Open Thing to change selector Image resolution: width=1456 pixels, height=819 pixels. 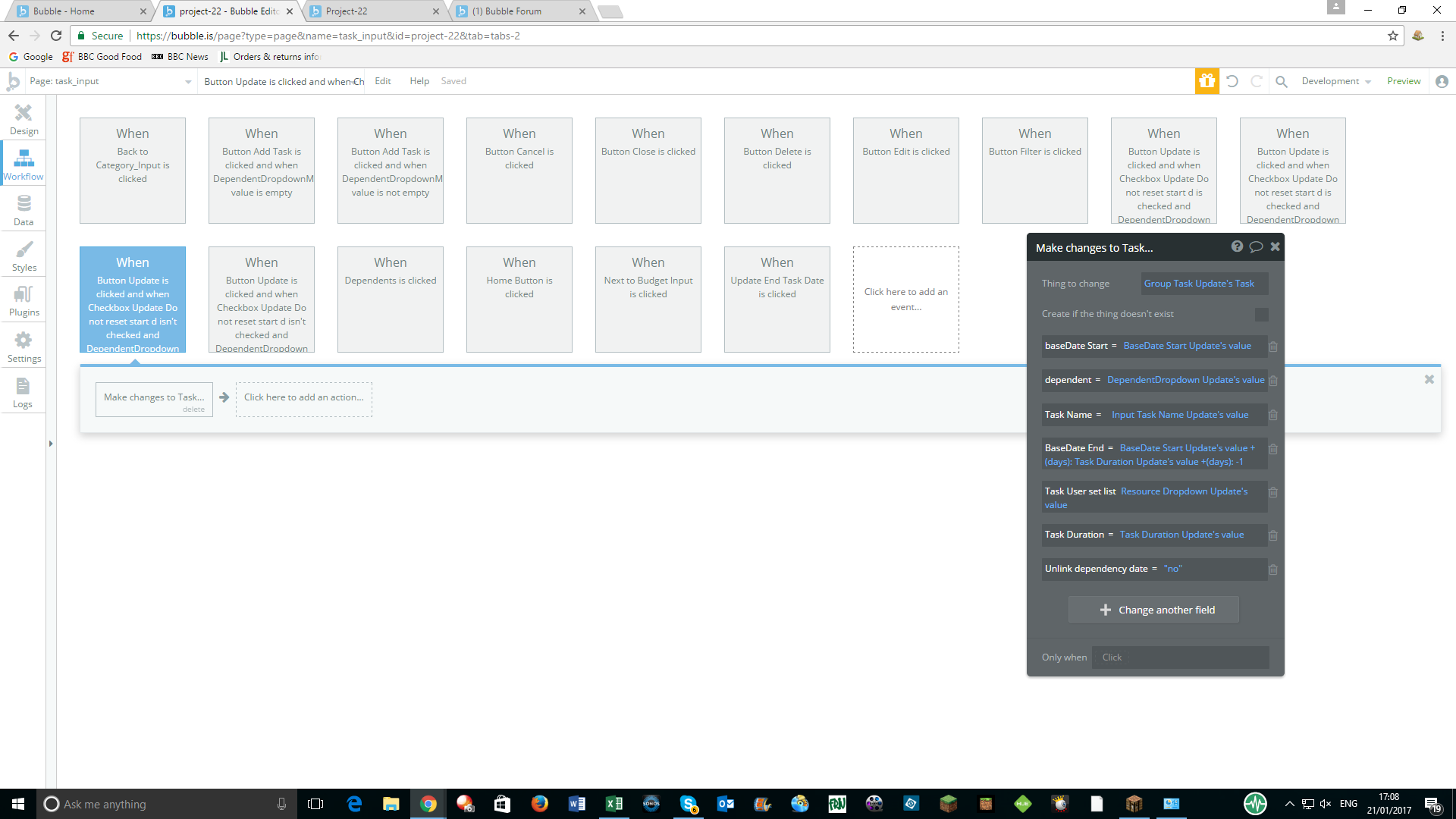pos(1203,284)
